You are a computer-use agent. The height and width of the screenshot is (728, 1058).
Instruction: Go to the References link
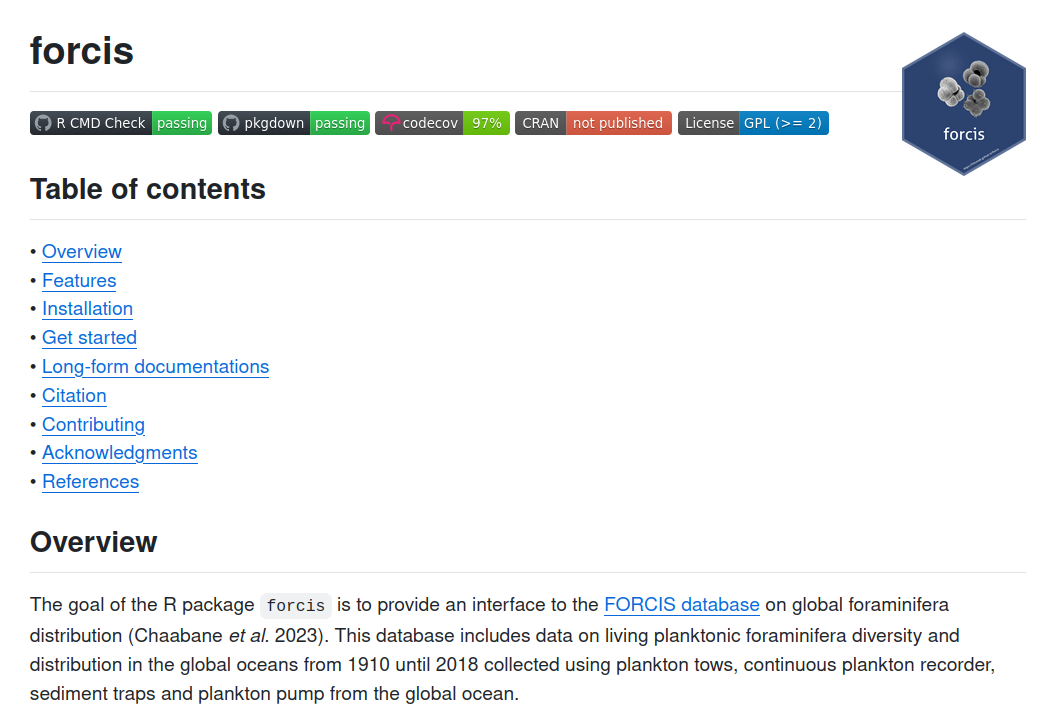90,482
